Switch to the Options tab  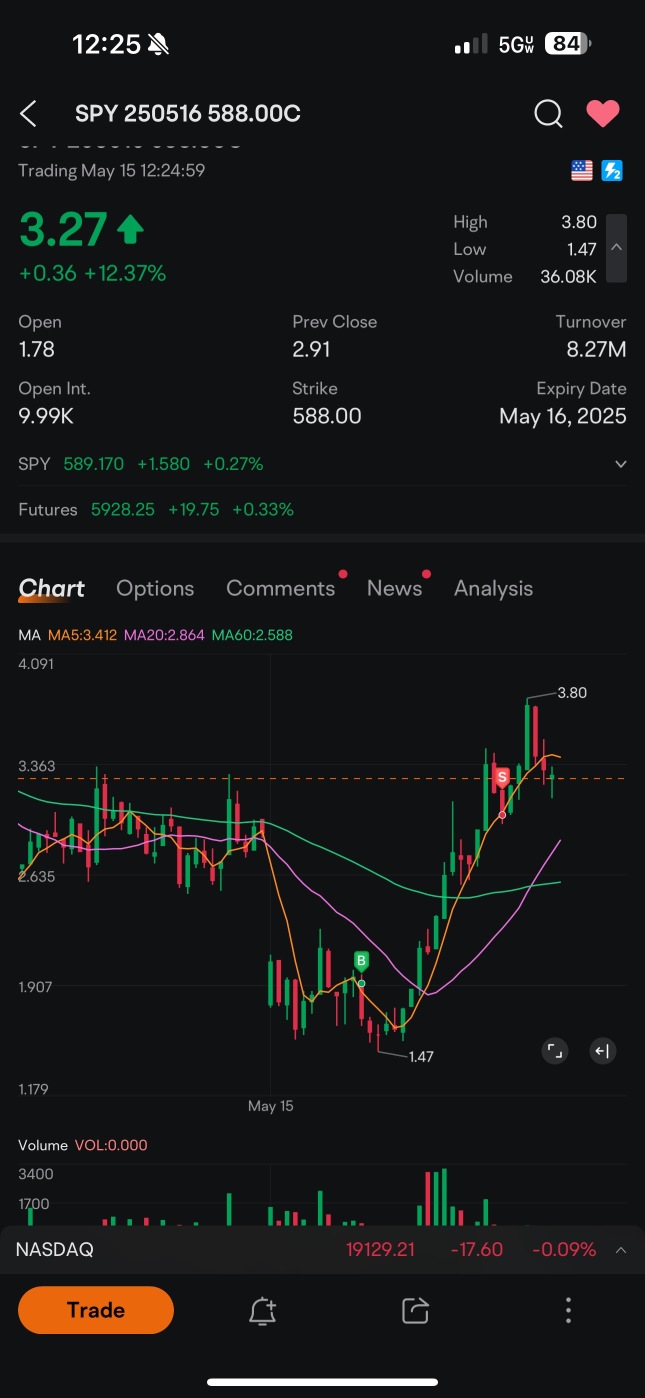coord(155,588)
